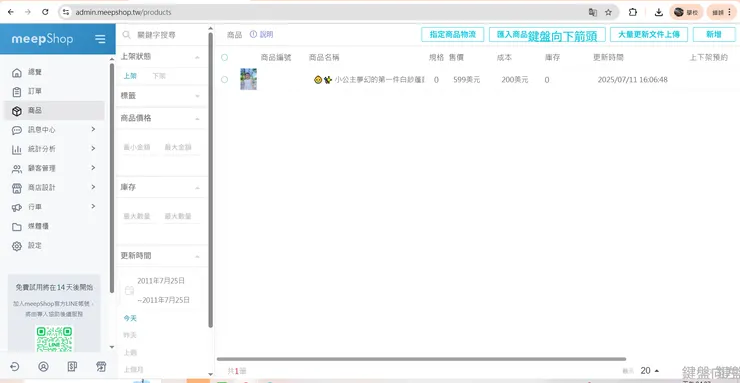
Task: Choose the 下架 status filter
Action: [159, 76]
